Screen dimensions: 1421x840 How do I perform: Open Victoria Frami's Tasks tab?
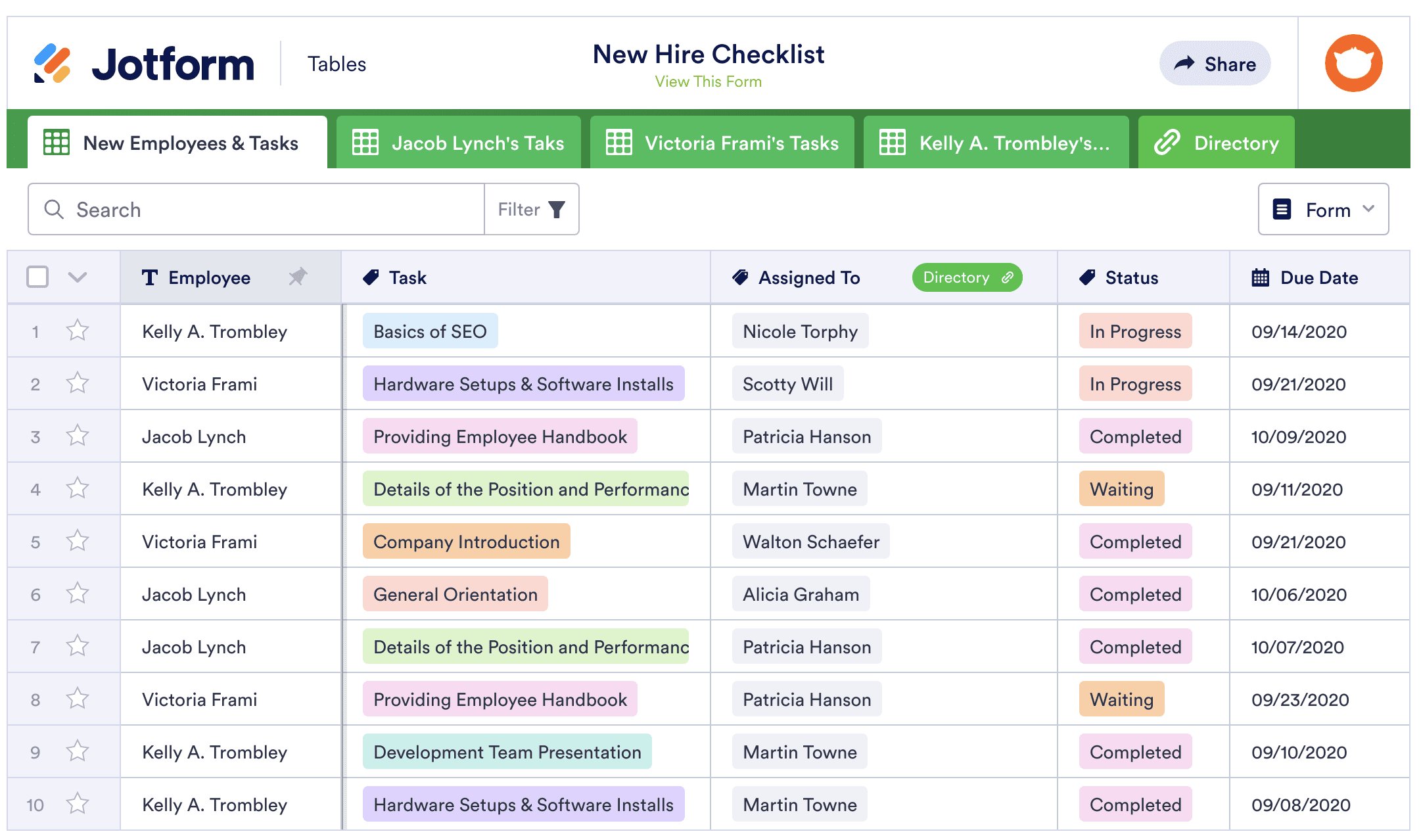click(x=722, y=143)
